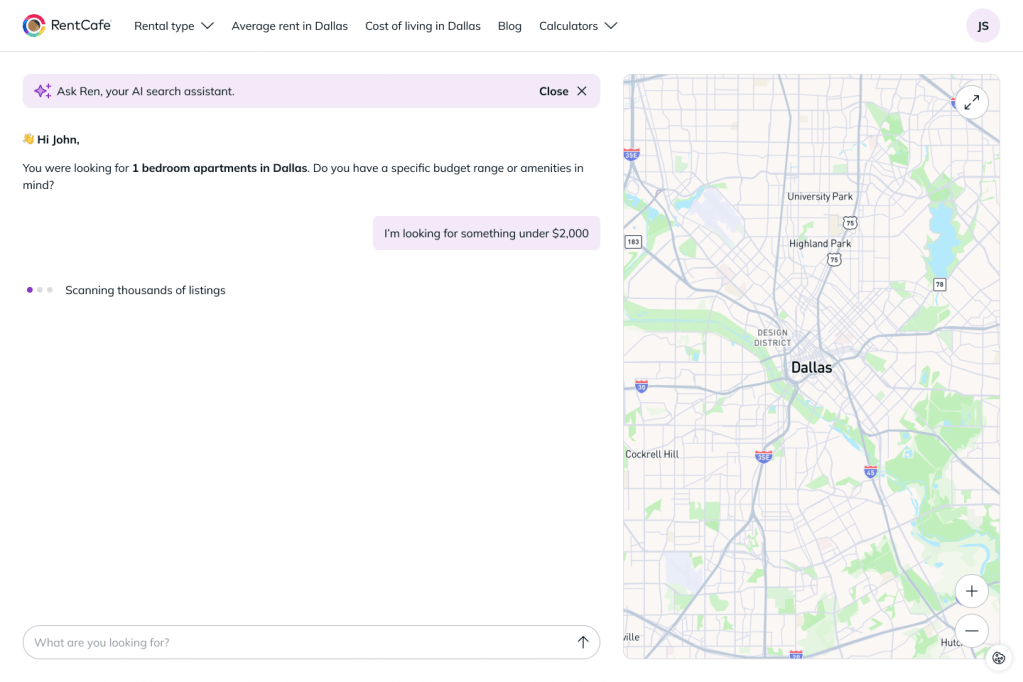Expand the Calculators dropdown menu

pos(578,26)
